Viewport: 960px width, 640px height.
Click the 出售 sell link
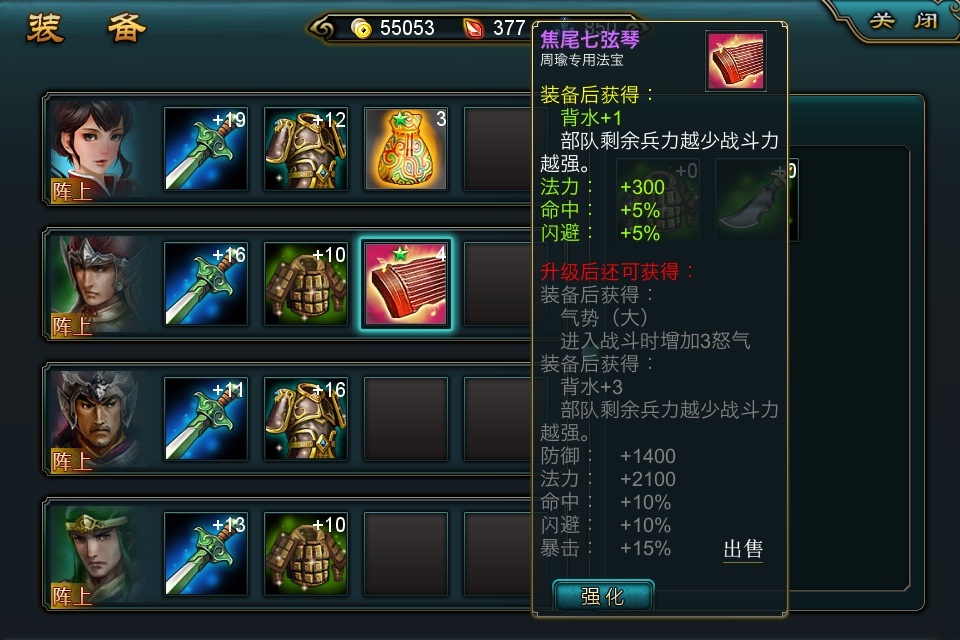pyautogui.click(x=743, y=549)
